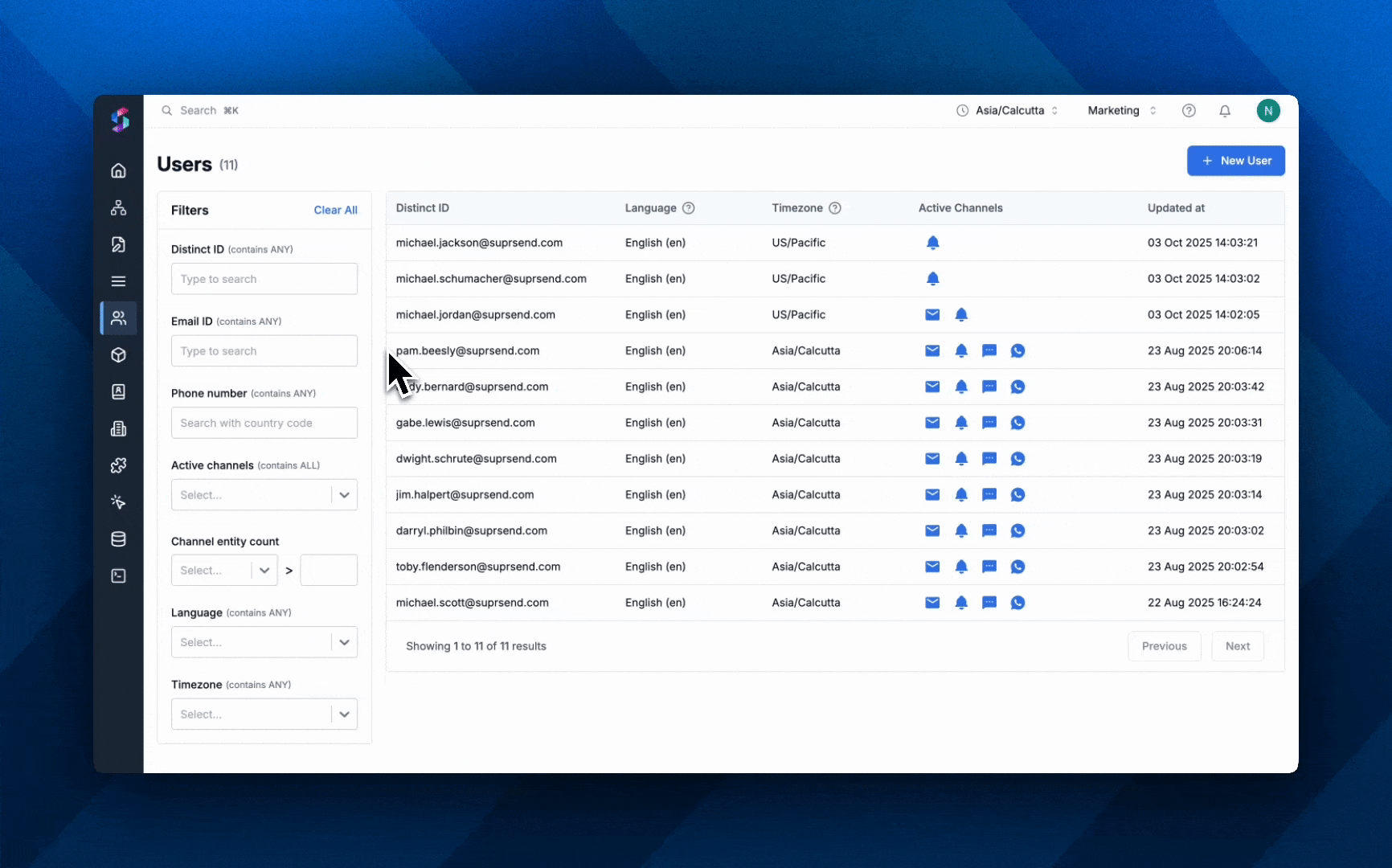Focus the Phone number search field

264,423
